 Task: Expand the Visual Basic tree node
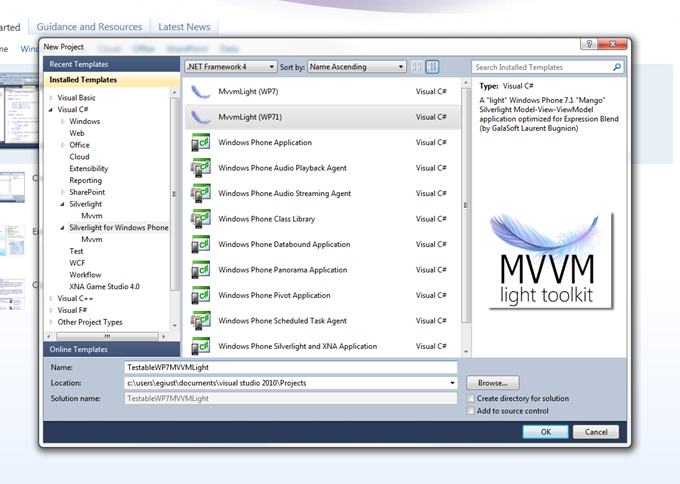pos(51,98)
